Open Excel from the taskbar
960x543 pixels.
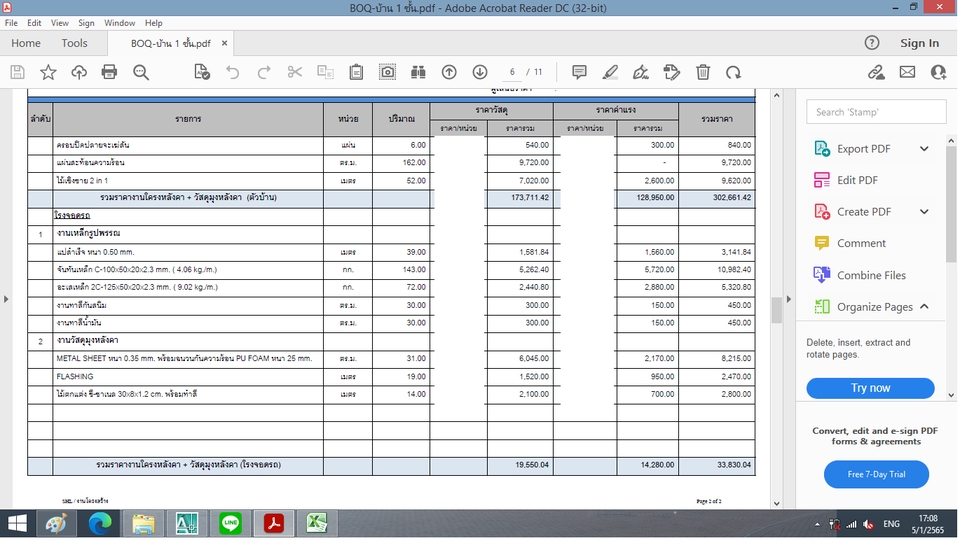(317, 524)
